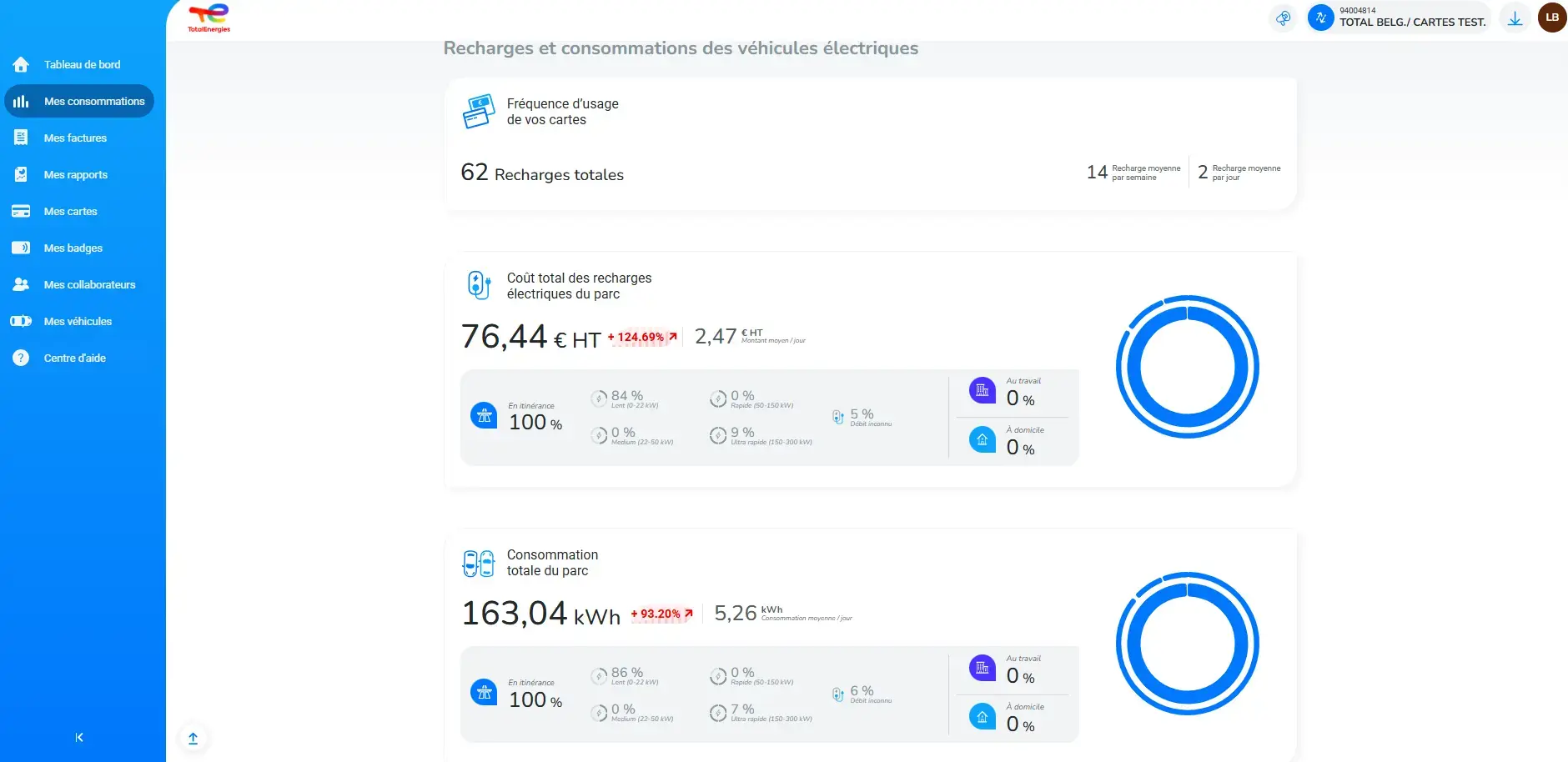Select the Mes badges badge icon
This screenshot has height=762, width=1568.
tap(20, 247)
